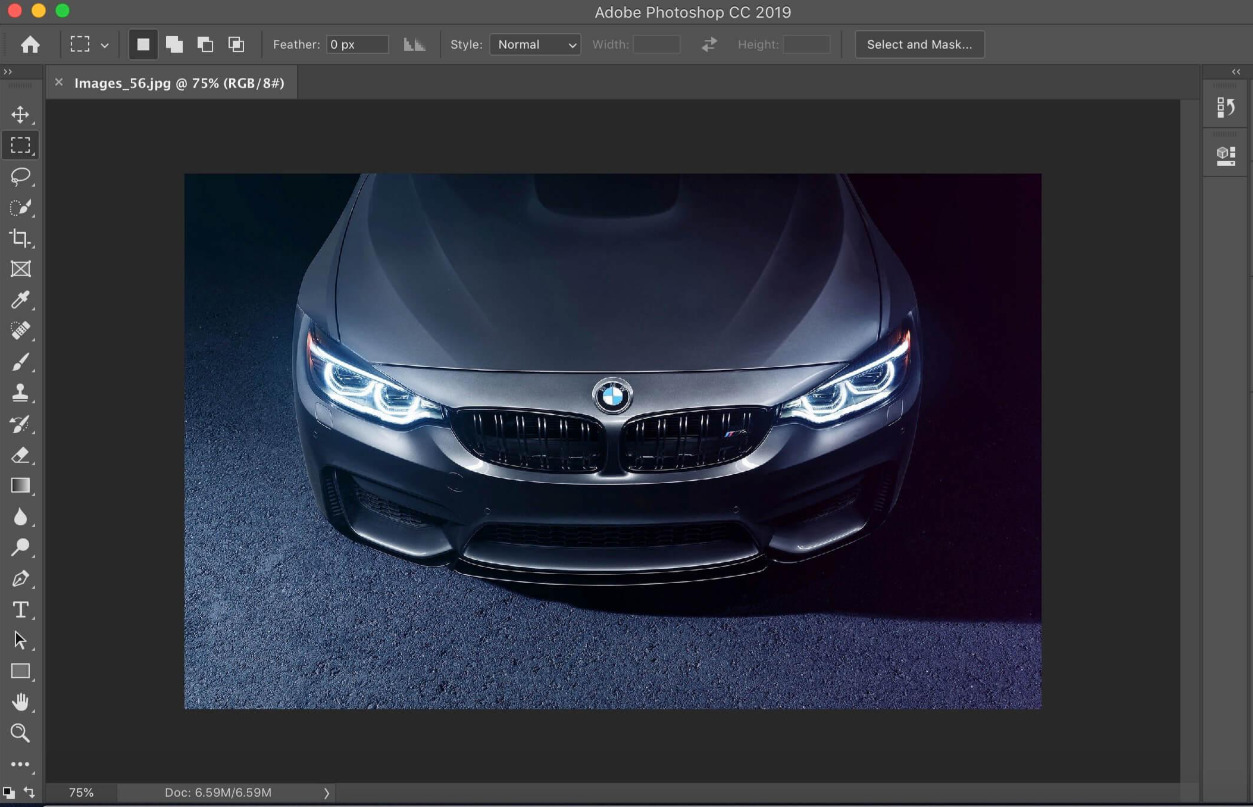The width and height of the screenshot is (1253, 807).
Task: Select the Move tool
Action: click(x=20, y=115)
